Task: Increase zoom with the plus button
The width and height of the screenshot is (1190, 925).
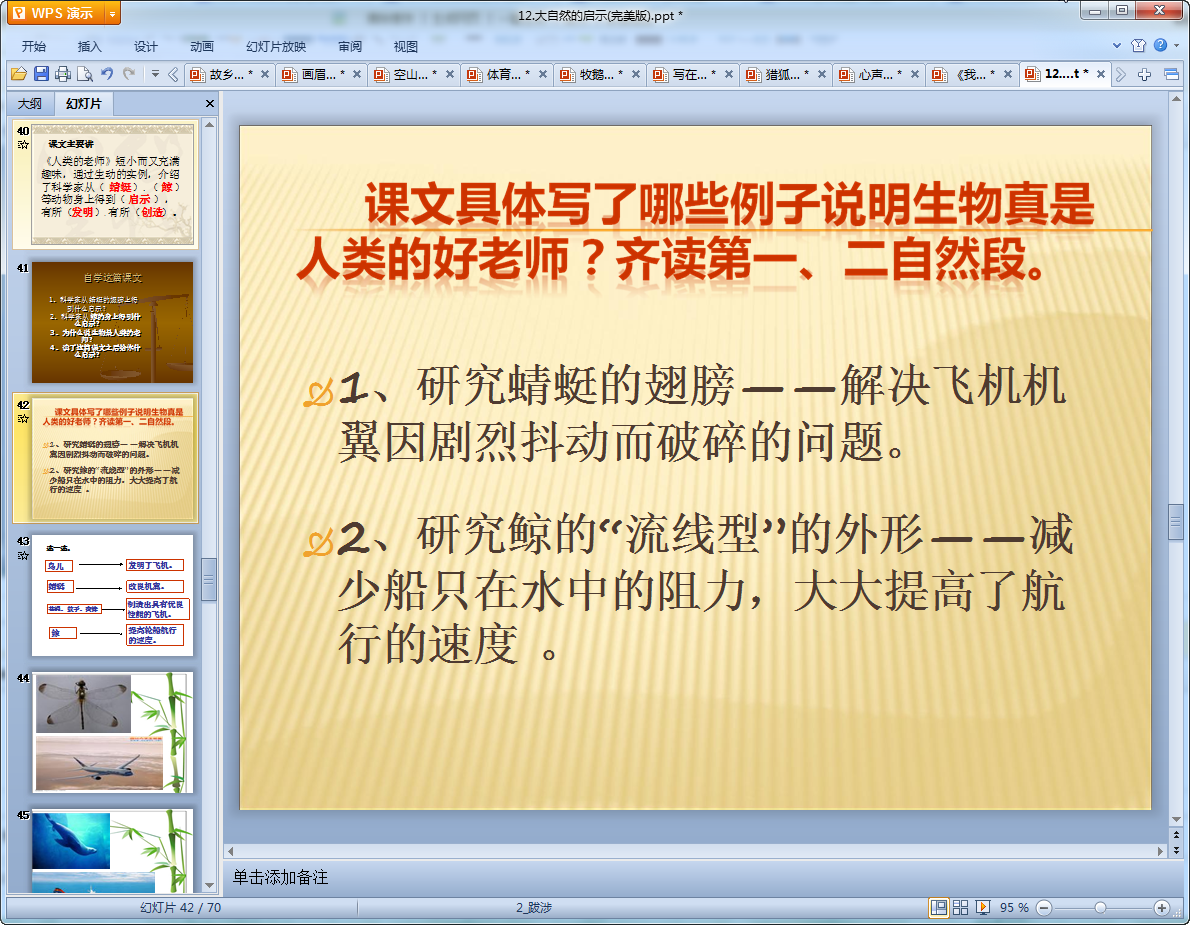Action: [1161, 908]
